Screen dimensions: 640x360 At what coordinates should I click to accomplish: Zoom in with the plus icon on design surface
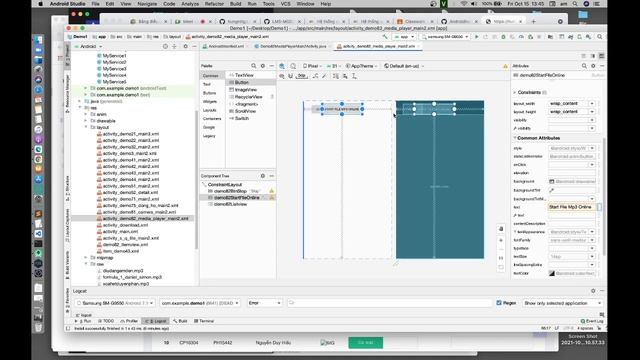pyautogui.click(x=501, y=240)
